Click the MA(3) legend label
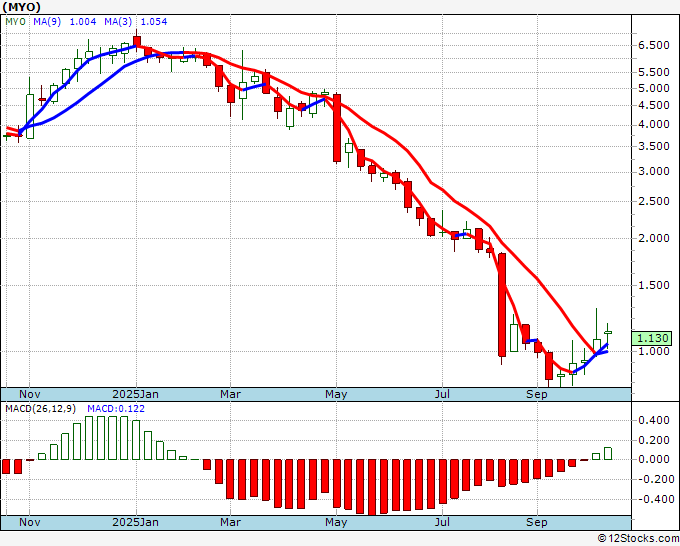Viewport: 680px width, 546px height. click(118, 22)
